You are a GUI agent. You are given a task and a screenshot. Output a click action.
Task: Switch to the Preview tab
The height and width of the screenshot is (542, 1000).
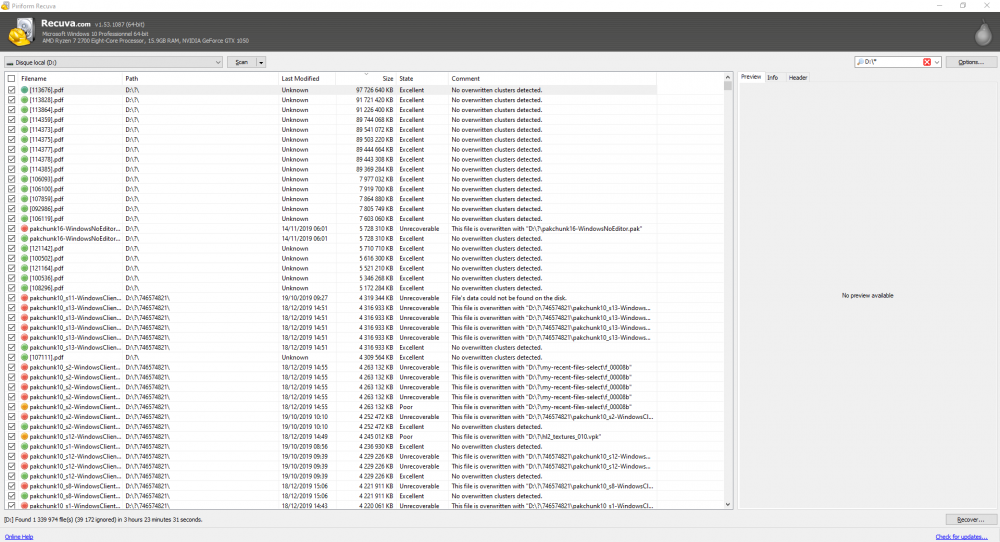click(751, 77)
